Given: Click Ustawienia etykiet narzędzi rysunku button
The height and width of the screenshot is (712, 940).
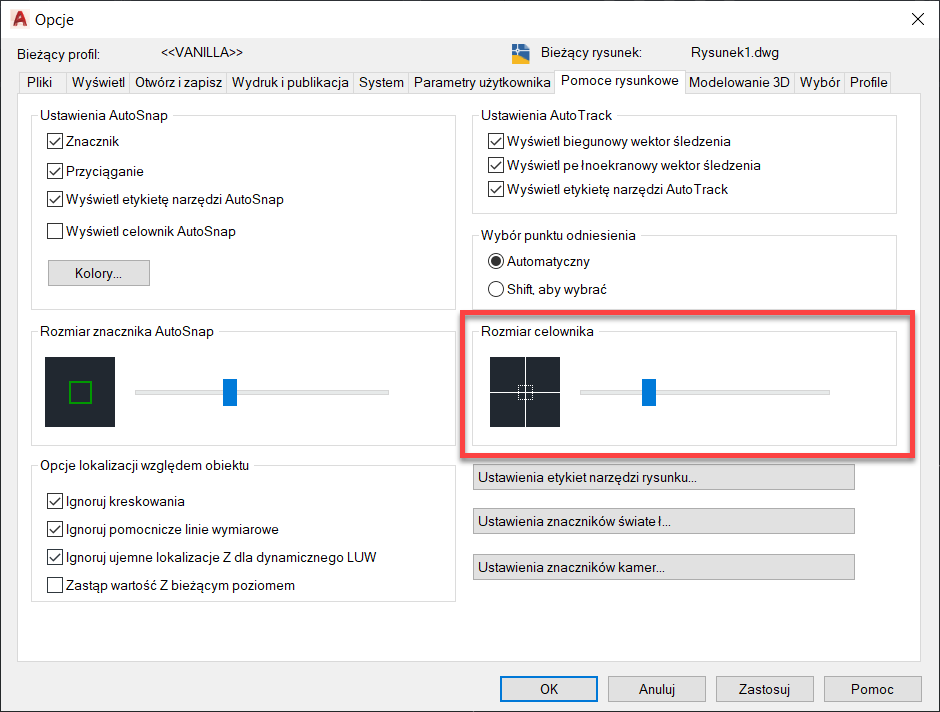Looking at the screenshot, I should coord(663,477).
